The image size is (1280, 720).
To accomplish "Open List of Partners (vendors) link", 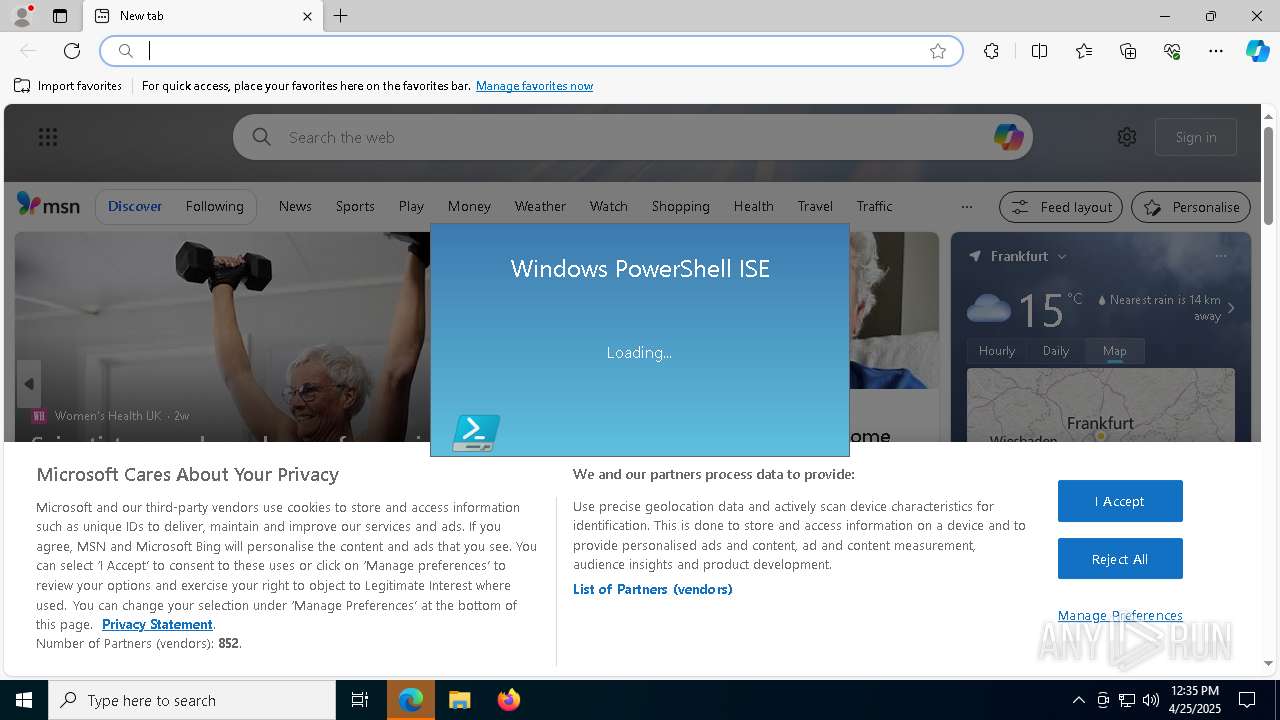I will point(652,589).
